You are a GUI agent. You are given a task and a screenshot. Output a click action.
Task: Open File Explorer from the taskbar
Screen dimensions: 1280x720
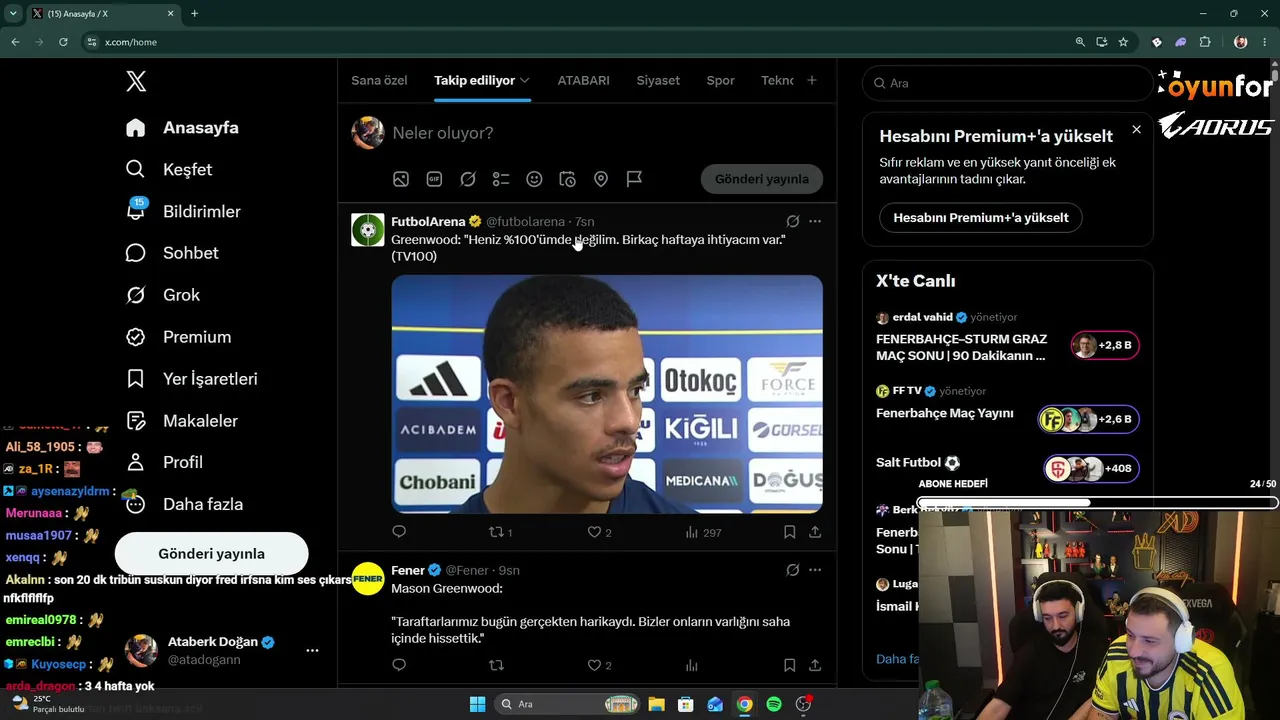(x=656, y=704)
